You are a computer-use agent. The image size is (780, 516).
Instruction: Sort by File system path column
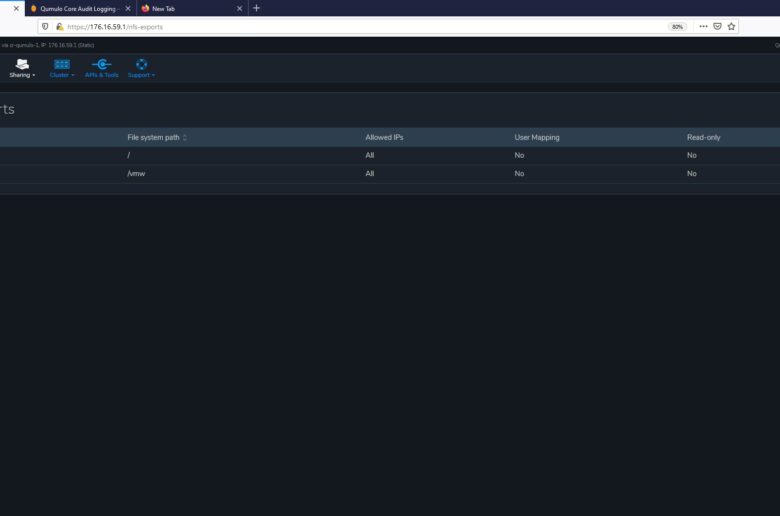157,137
